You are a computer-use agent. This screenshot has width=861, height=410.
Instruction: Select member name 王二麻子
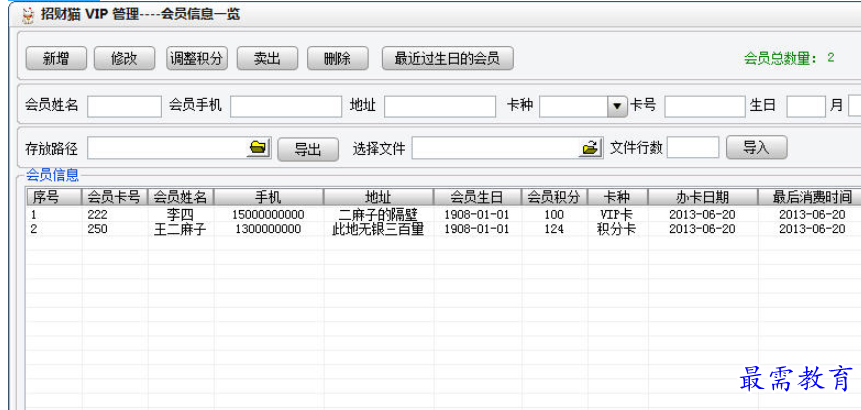tap(180, 229)
